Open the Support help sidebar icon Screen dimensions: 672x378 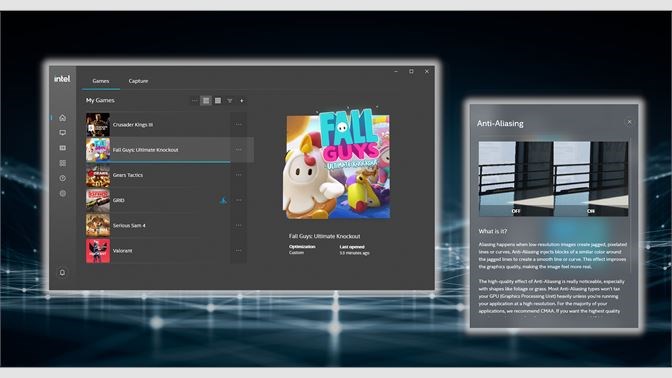click(63, 178)
